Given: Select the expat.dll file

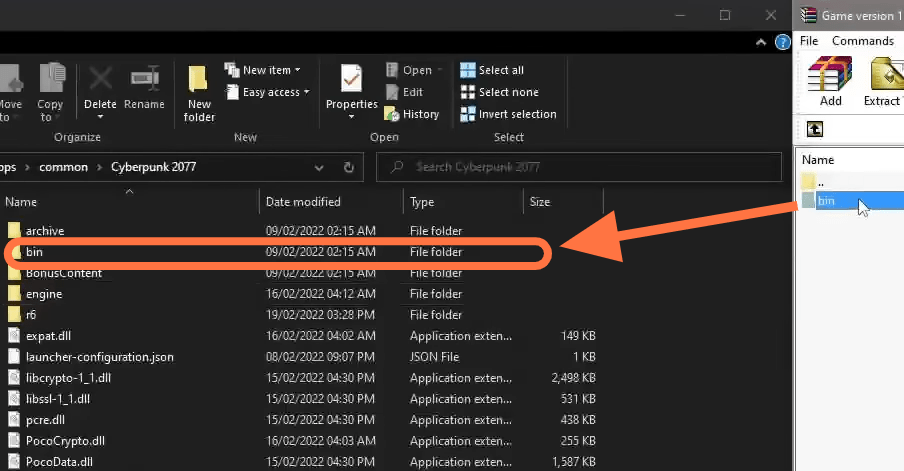Looking at the screenshot, I should tap(48, 336).
